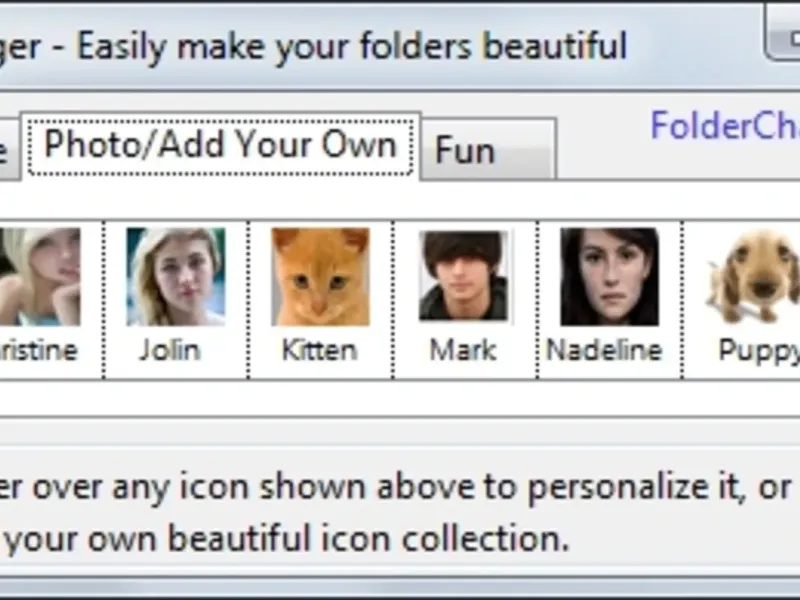
Task: Click the 'Puppy' name label
Action: pos(758,350)
